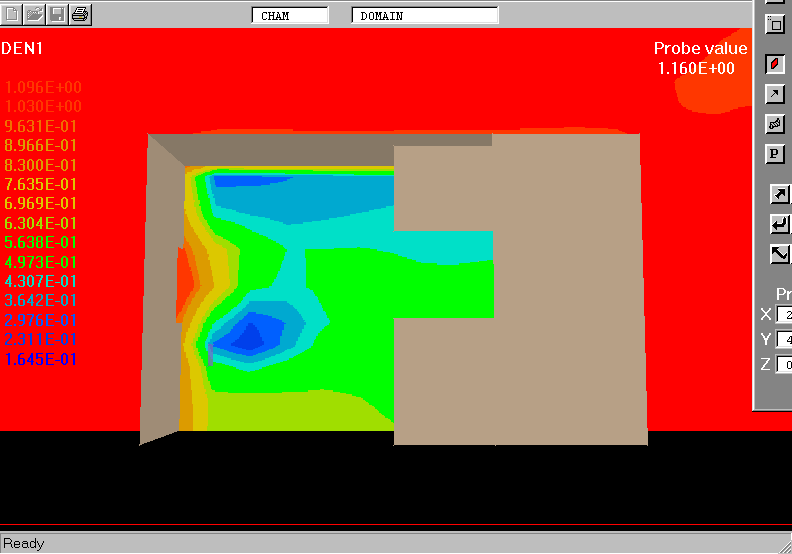
Task: Click the Y probe position field
Action: 784,340
